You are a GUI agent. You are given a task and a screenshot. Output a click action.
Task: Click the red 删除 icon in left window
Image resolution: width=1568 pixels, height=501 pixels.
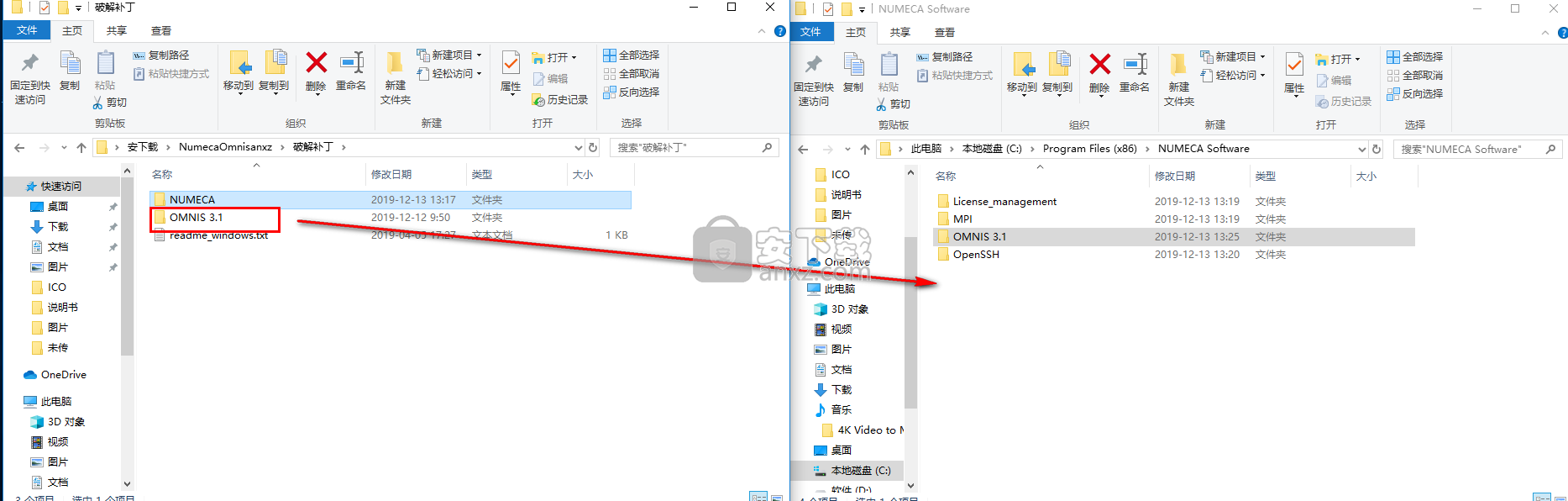click(x=316, y=63)
